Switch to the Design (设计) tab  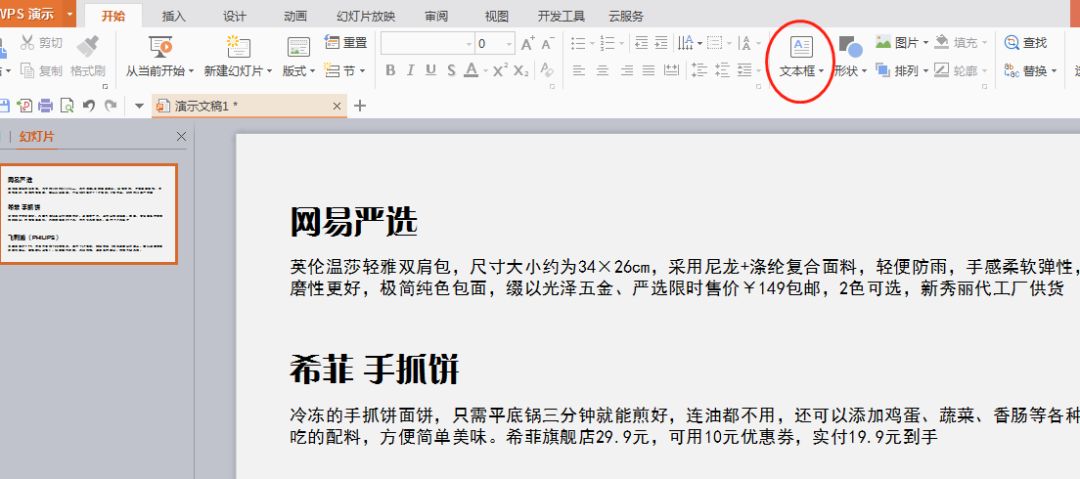coord(235,17)
